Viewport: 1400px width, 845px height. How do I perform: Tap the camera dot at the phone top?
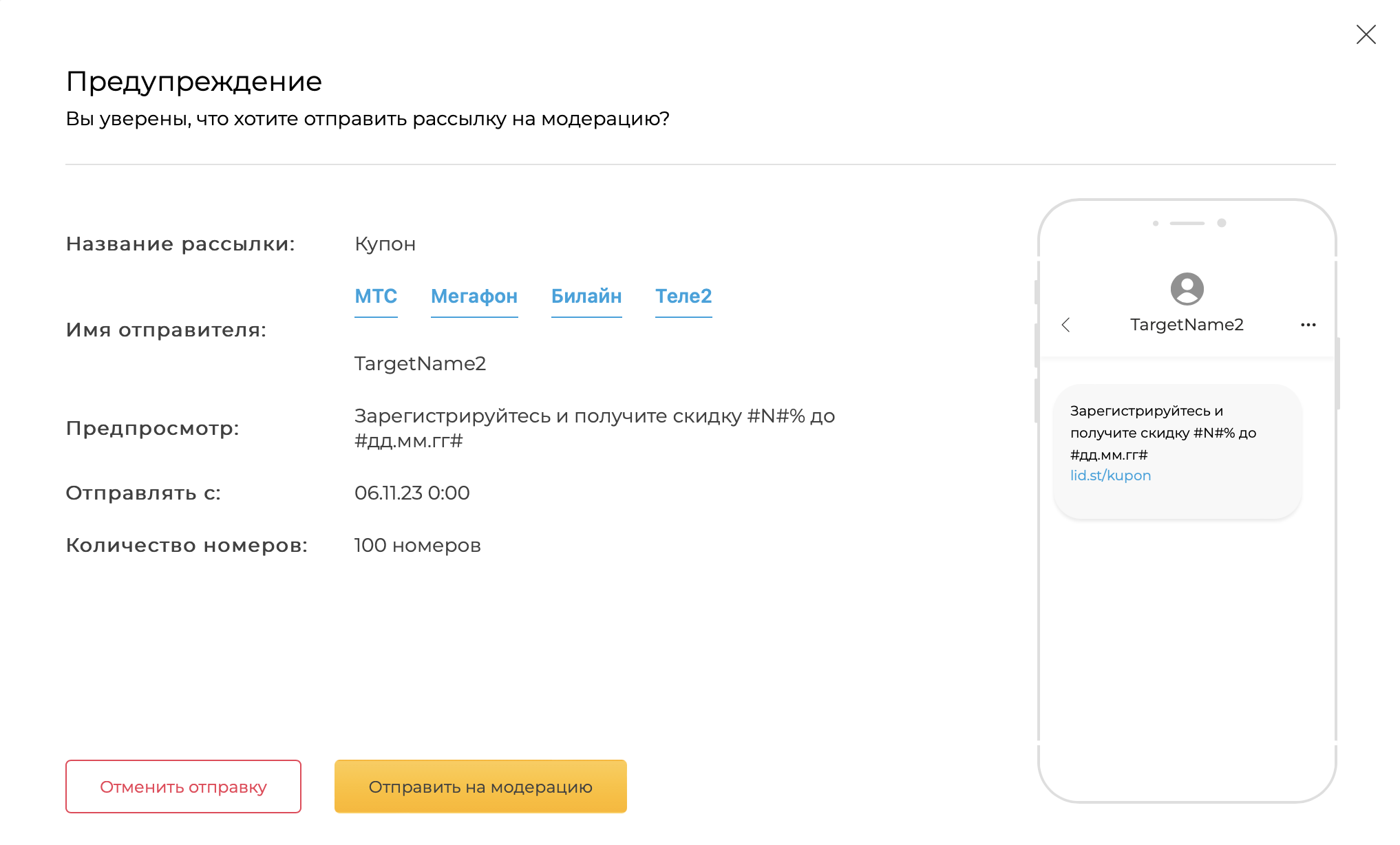tap(1223, 222)
